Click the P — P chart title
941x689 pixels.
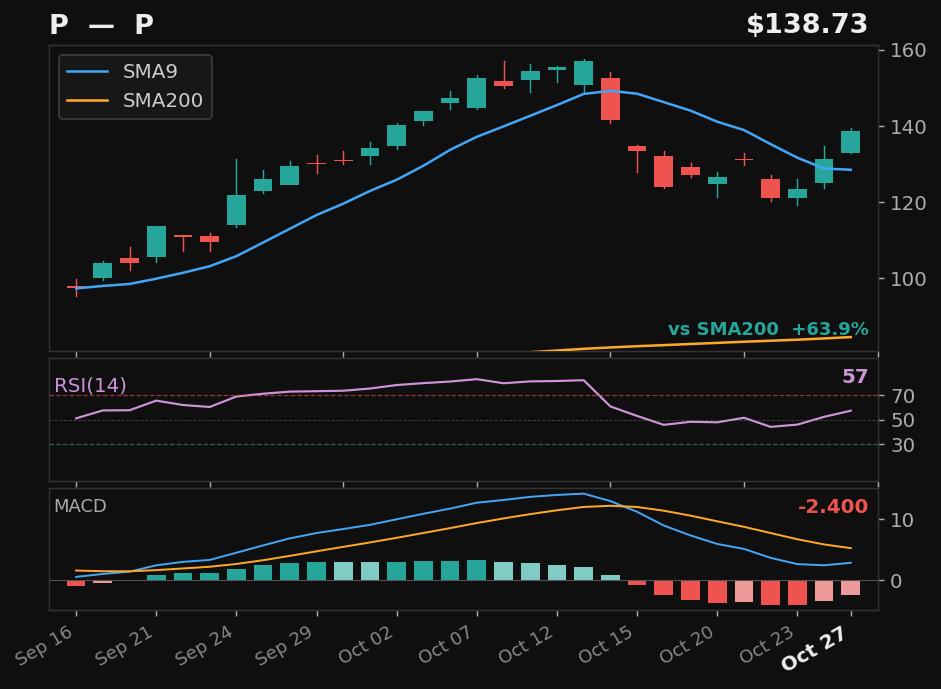[x=101, y=25]
